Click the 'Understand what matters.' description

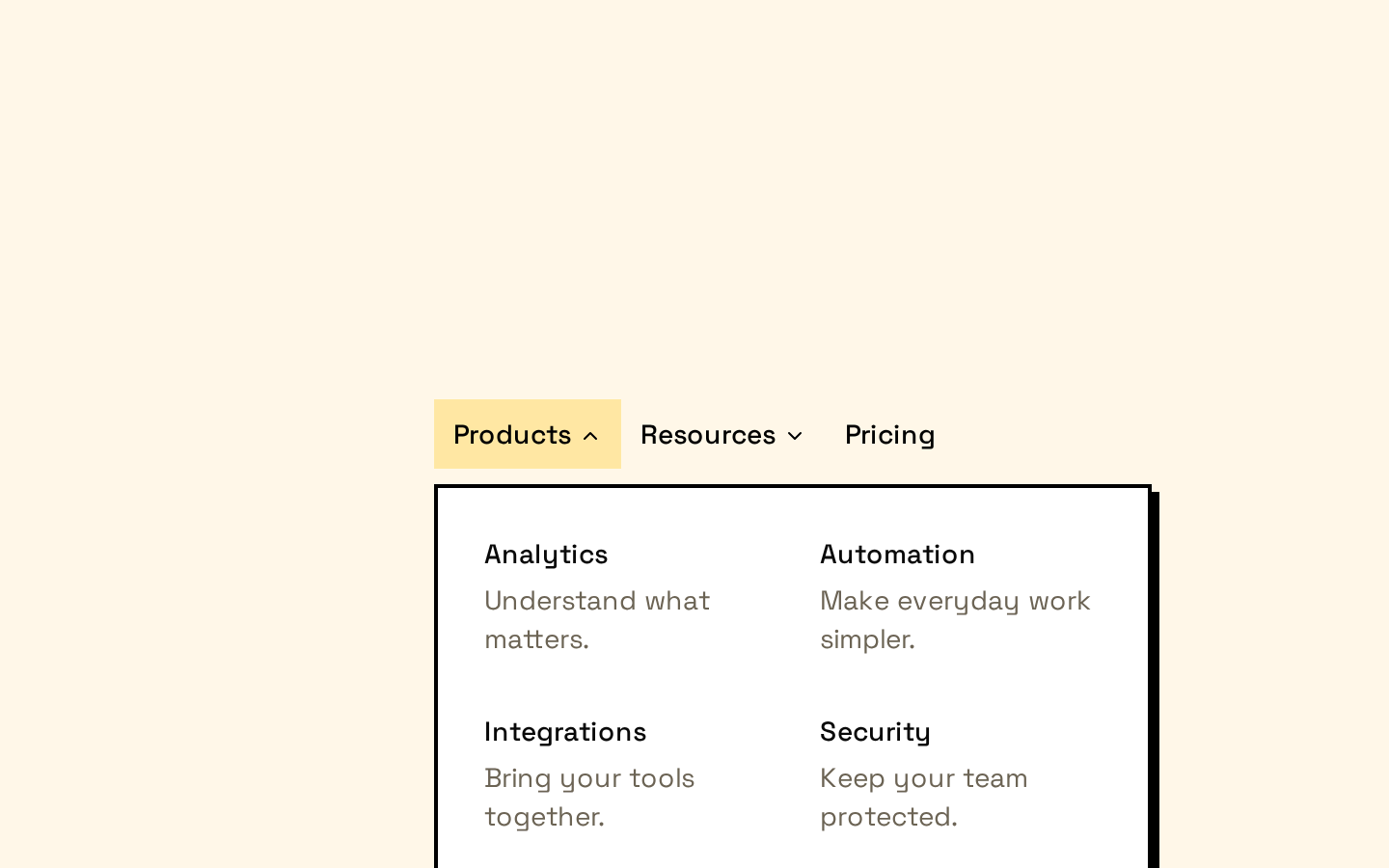tap(597, 620)
